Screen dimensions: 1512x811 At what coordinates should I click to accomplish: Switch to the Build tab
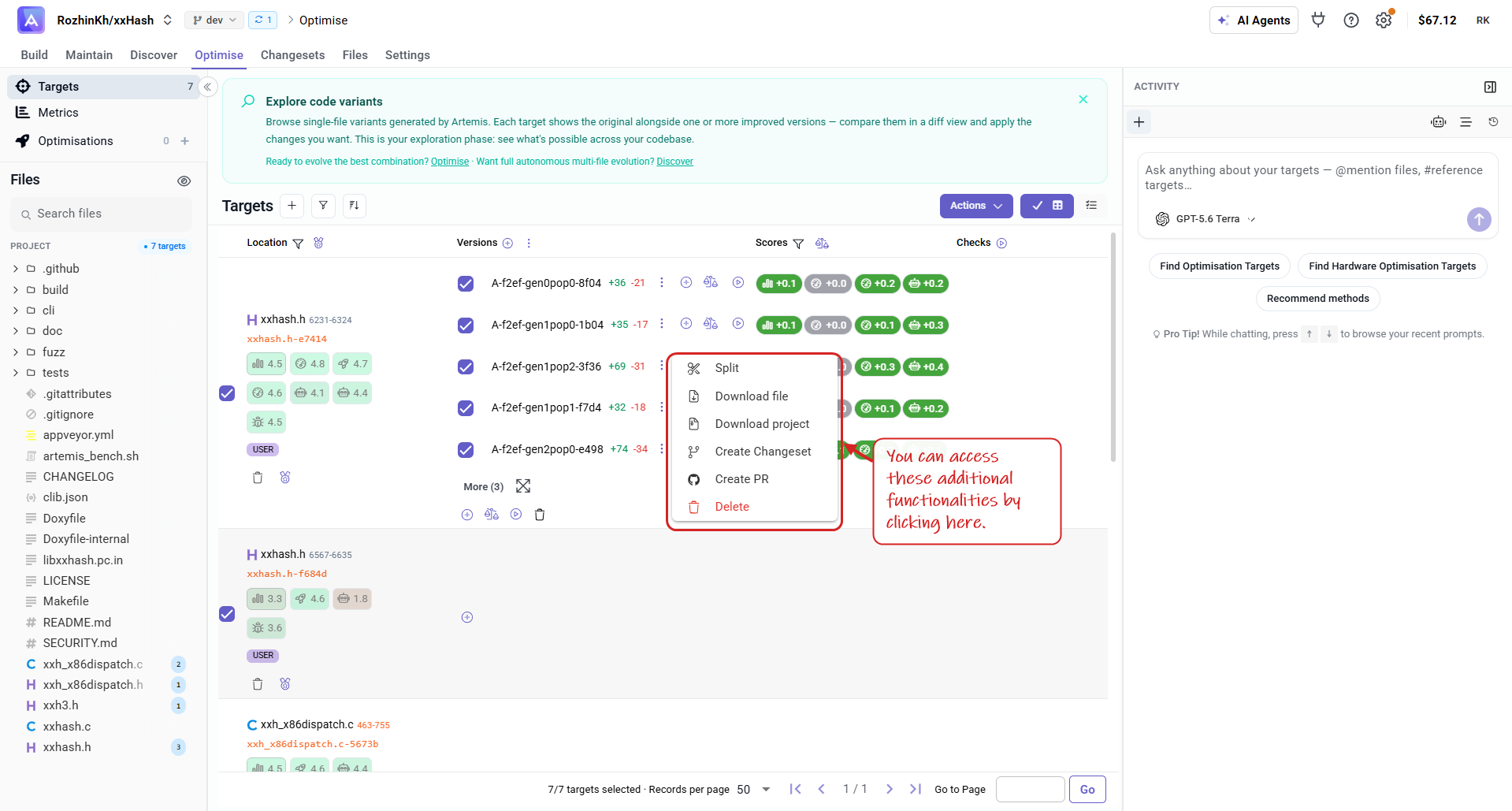[x=35, y=55]
